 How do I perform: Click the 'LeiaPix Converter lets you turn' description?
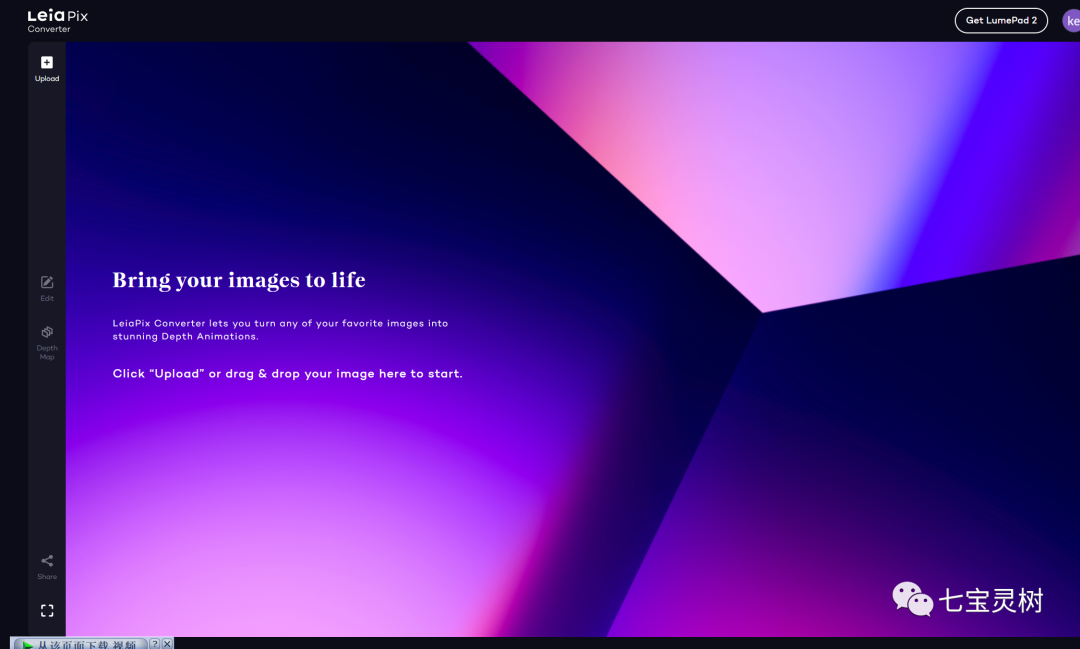pyautogui.click(x=280, y=329)
